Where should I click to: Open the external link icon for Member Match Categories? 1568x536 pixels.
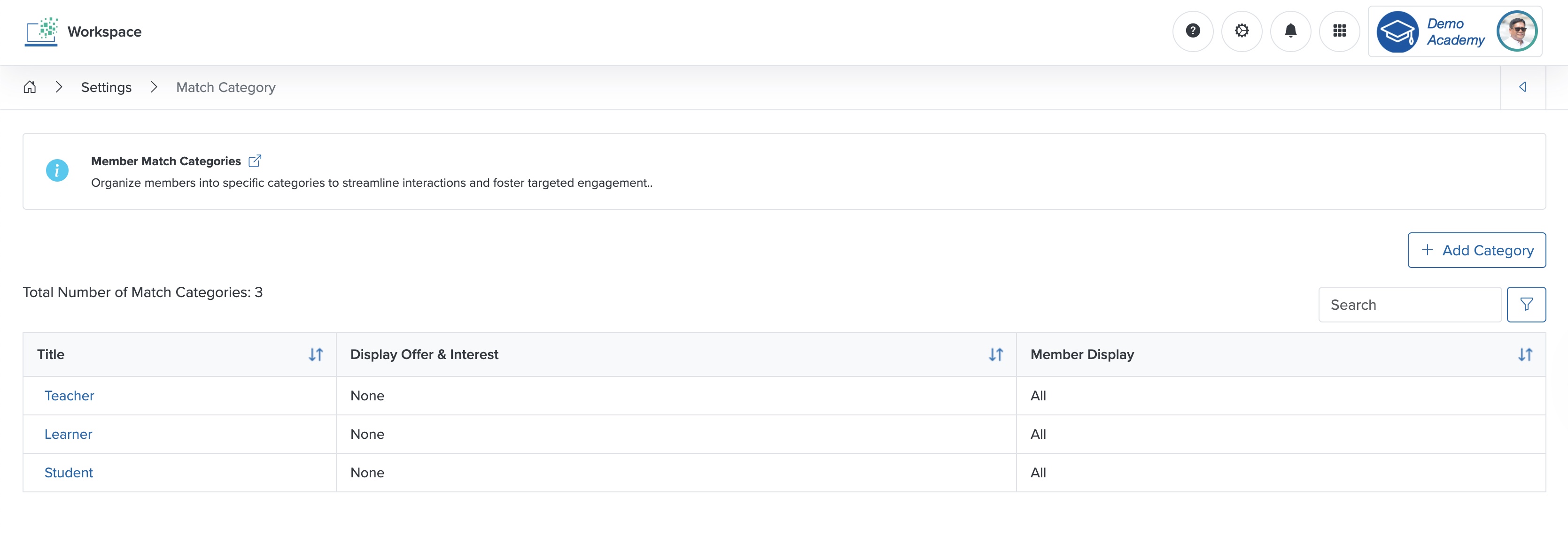(x=255, y=160)
